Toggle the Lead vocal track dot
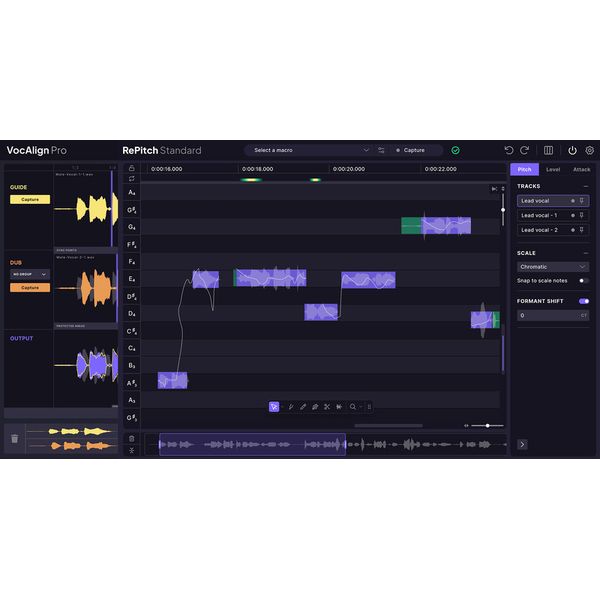This screenshot has width=600, height=600. [573, 201]
